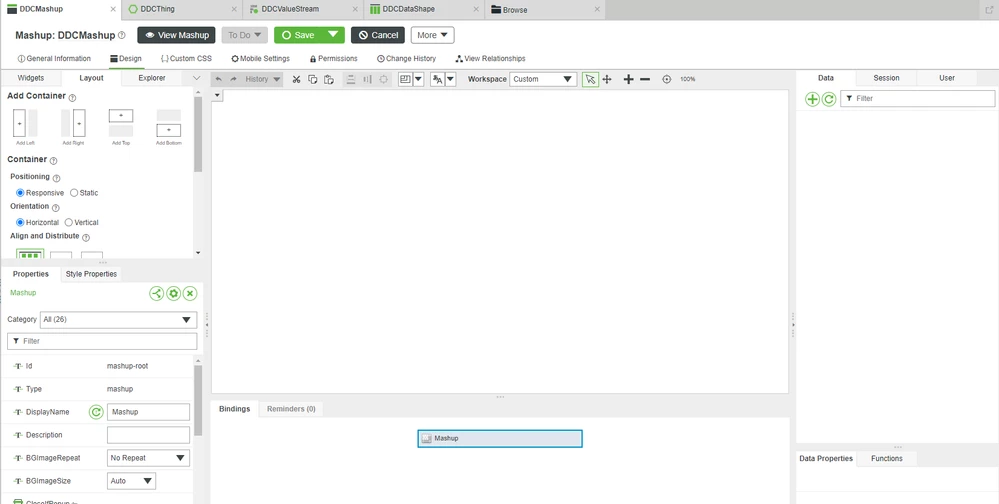999x504 pixels.
Task: Expand the Save button dropdown arrow
Action: point(333,35)
